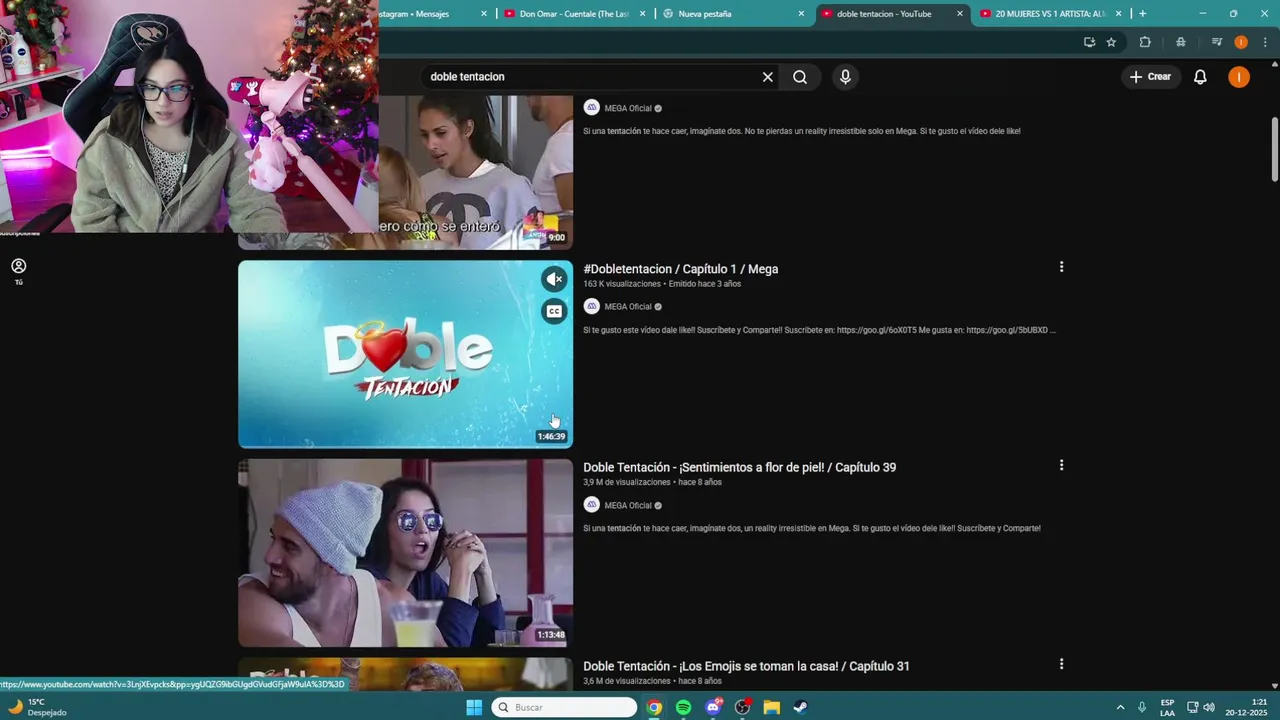
Task: Open the media controls icon in Chrome toolbar
Action: click(x=1217, y=42)
